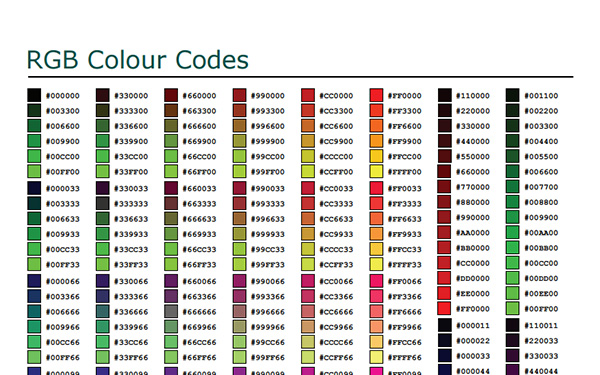Select the #00AA00 green swatch
This screenshot has height=375, width=600.
click(x=512, y=232)
